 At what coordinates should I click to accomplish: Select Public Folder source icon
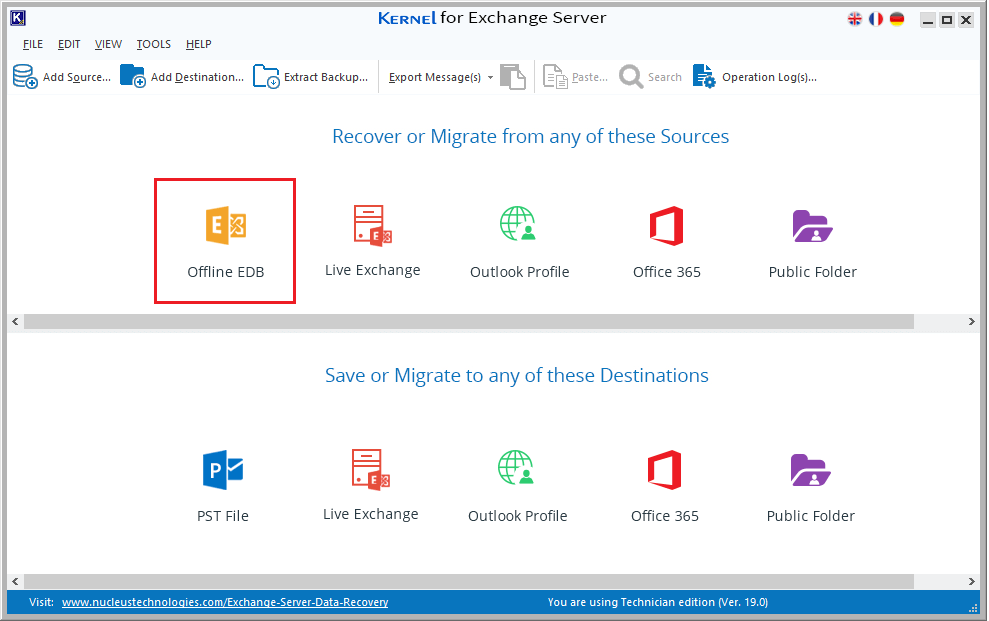tap(812, 226)
